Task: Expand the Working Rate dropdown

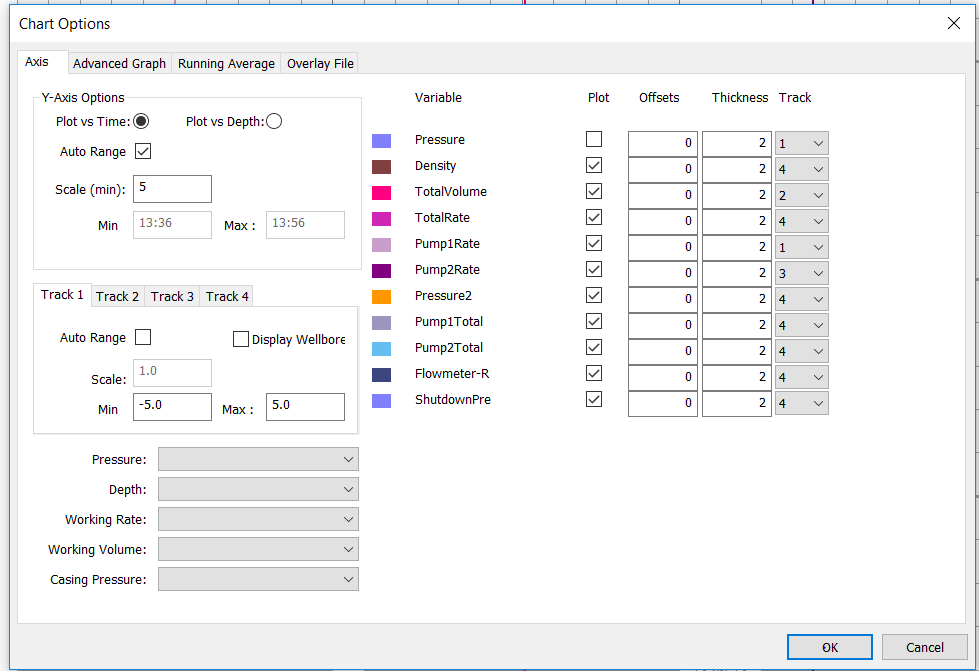Action: [258, 520]
